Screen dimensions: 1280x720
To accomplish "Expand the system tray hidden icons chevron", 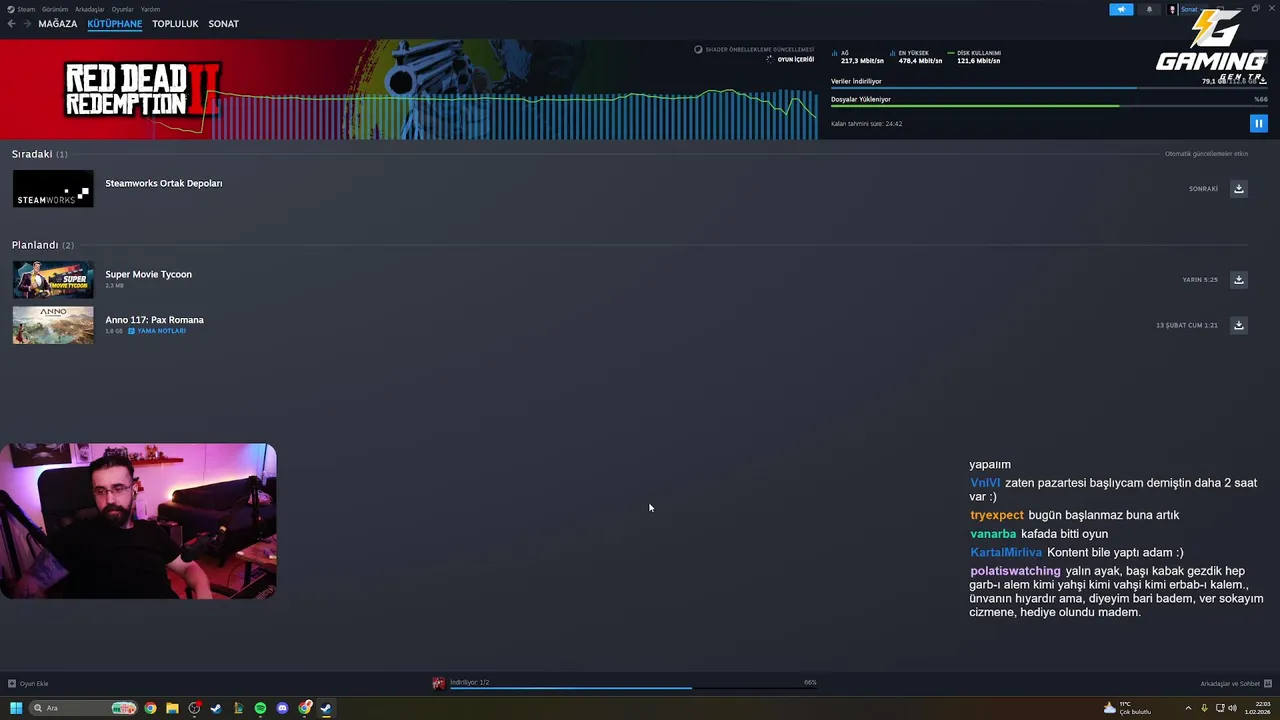I will pos(1189,708).
